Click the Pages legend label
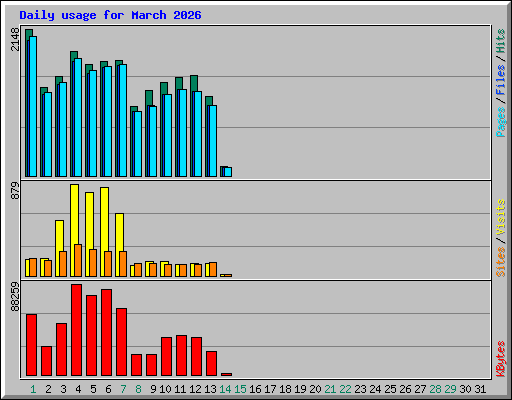Viewport: 512px width, 400px height. (x=501, y=122)
